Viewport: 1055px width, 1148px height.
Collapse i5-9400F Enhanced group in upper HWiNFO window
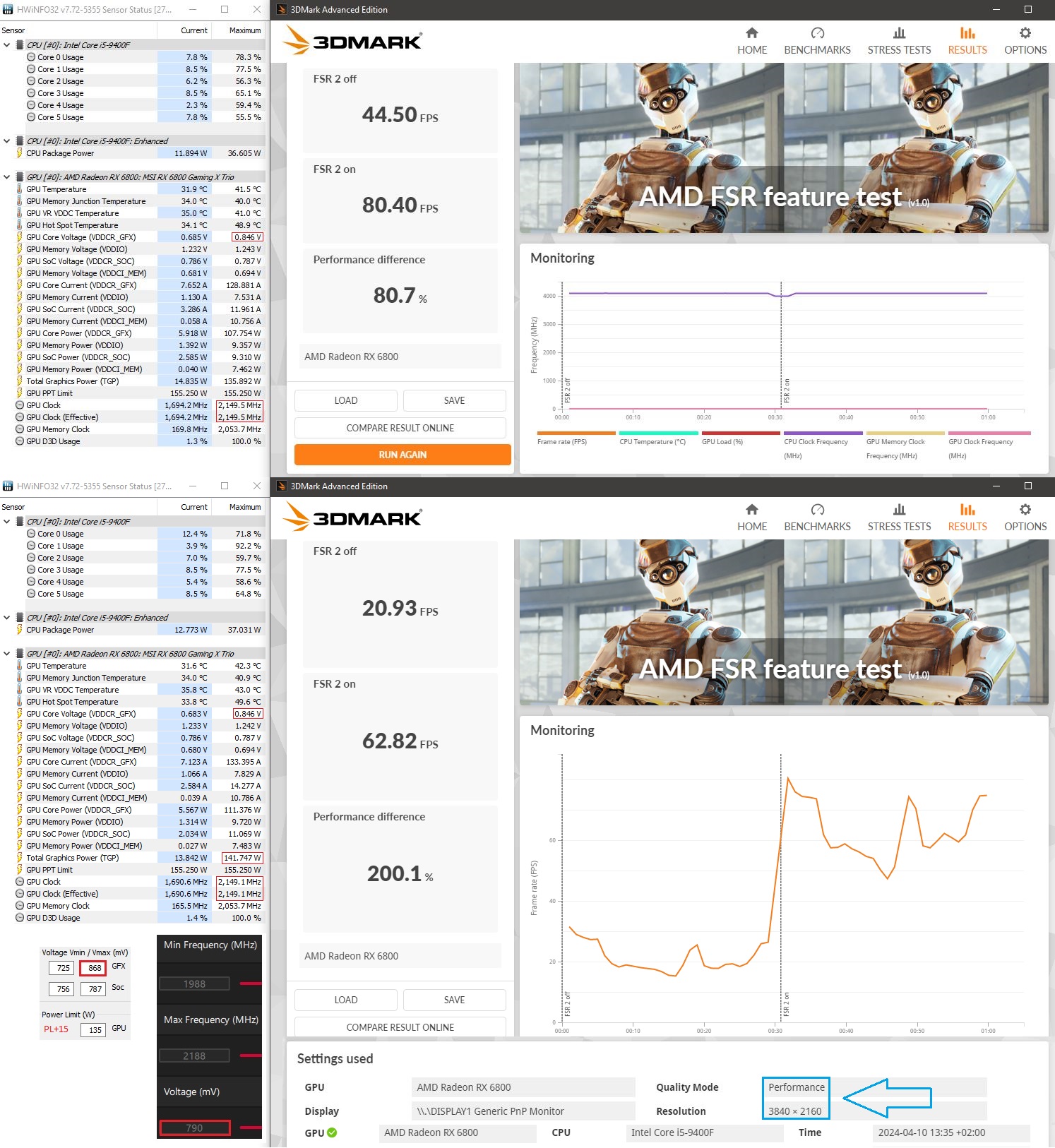7,141
